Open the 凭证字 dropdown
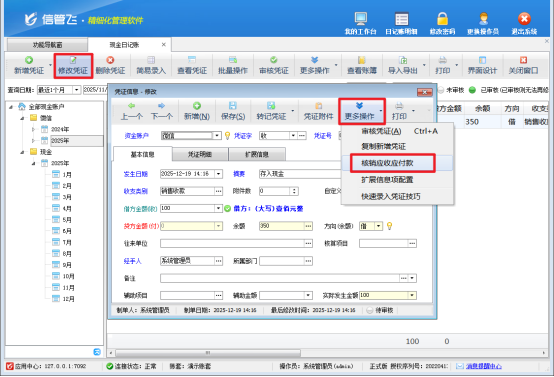This screenshot has height=377, width=554. click(x=293, y=136)
